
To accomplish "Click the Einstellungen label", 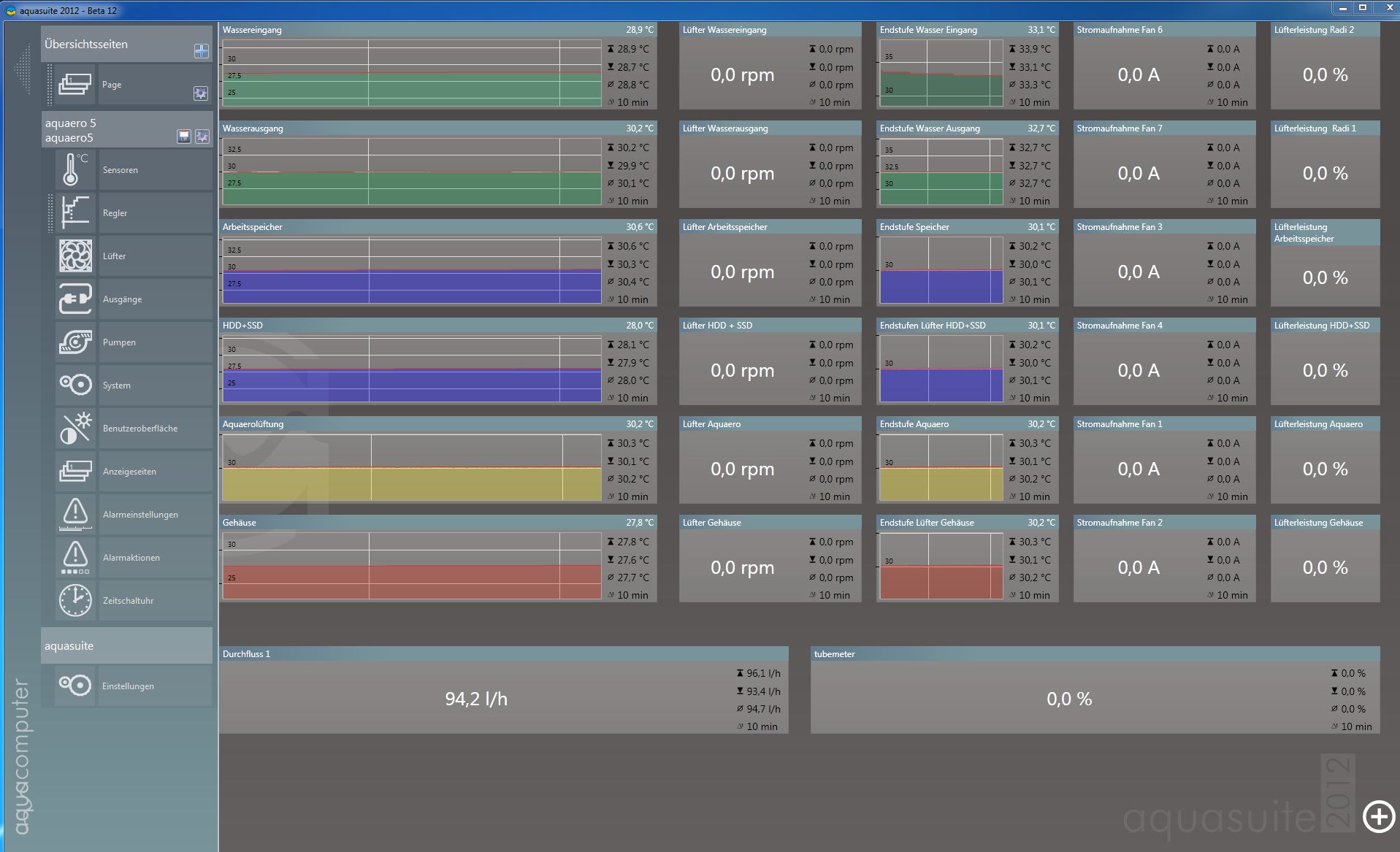I will pyautogui.click(x=128, y=686).
